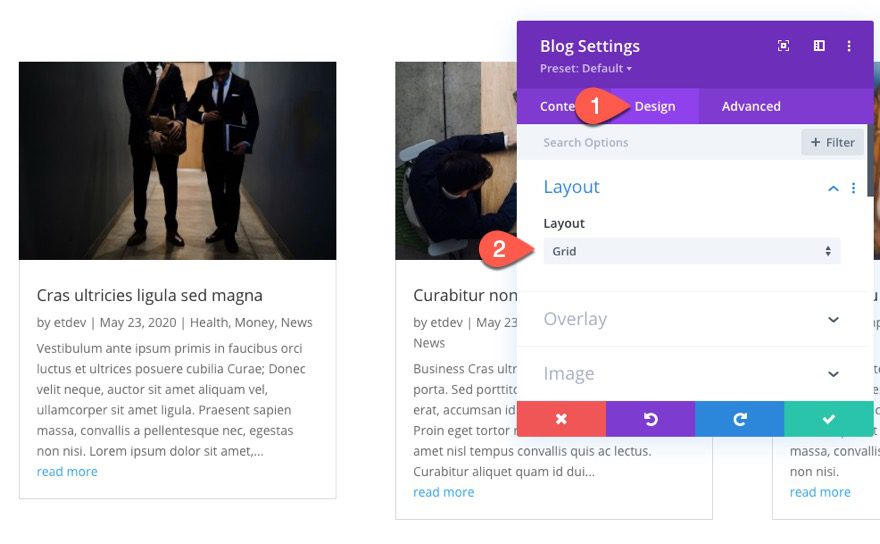
Task: Click read more on the first post
Action: (67, 471)
